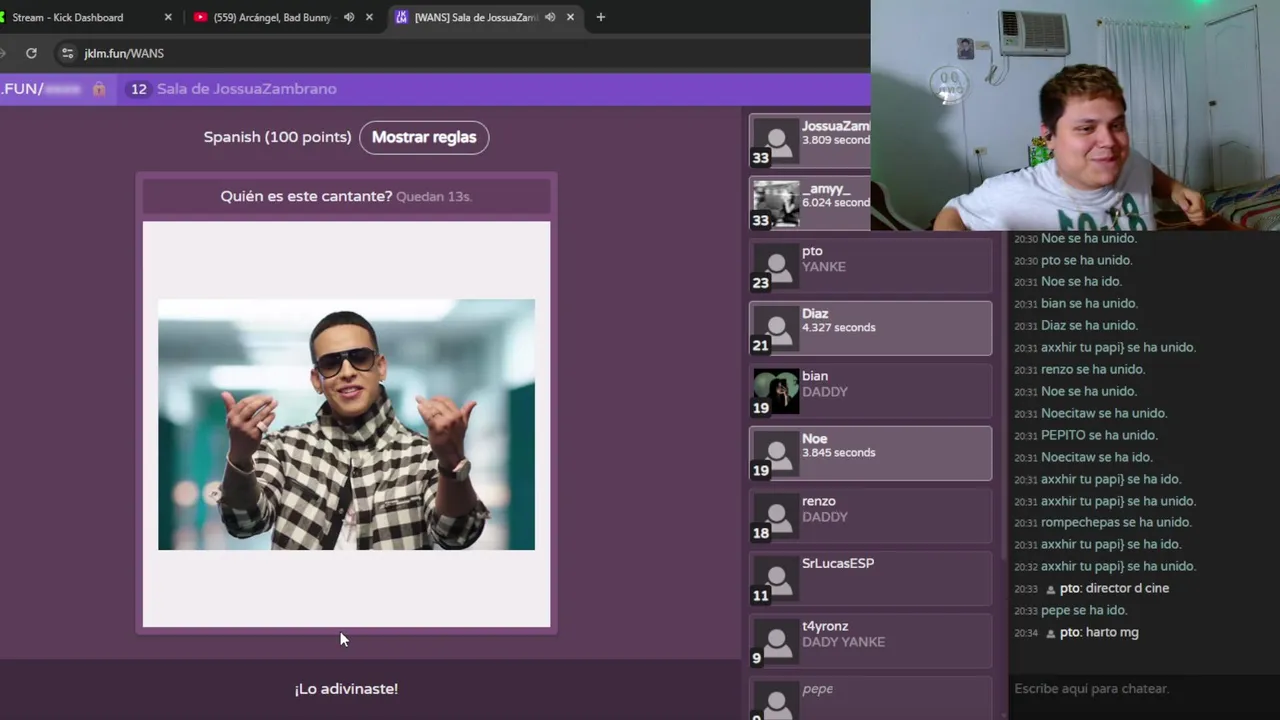
Task: Click the player count 12 badge
Action: tap(138, 89)
